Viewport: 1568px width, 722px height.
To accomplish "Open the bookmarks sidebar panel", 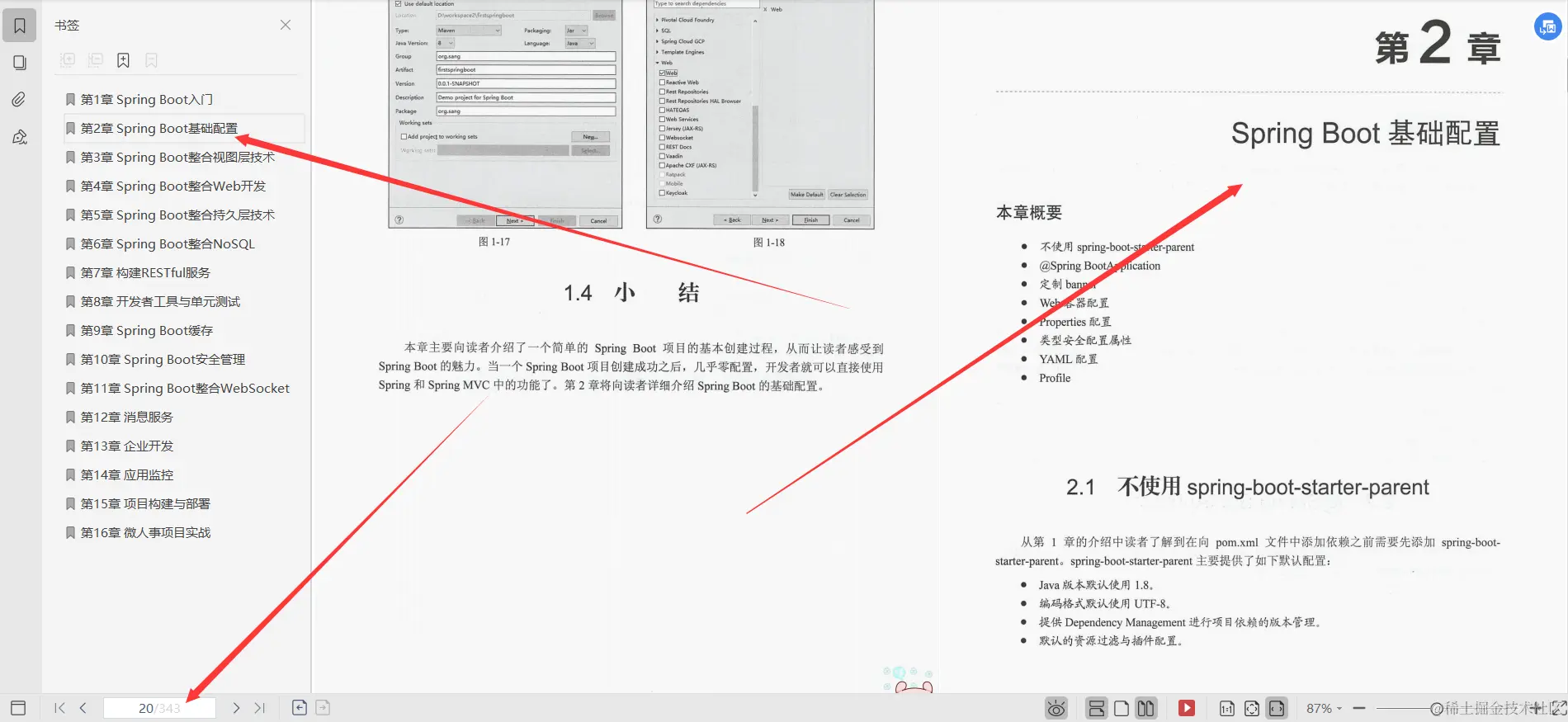I will pyautogui.click(x=20, y=26).
